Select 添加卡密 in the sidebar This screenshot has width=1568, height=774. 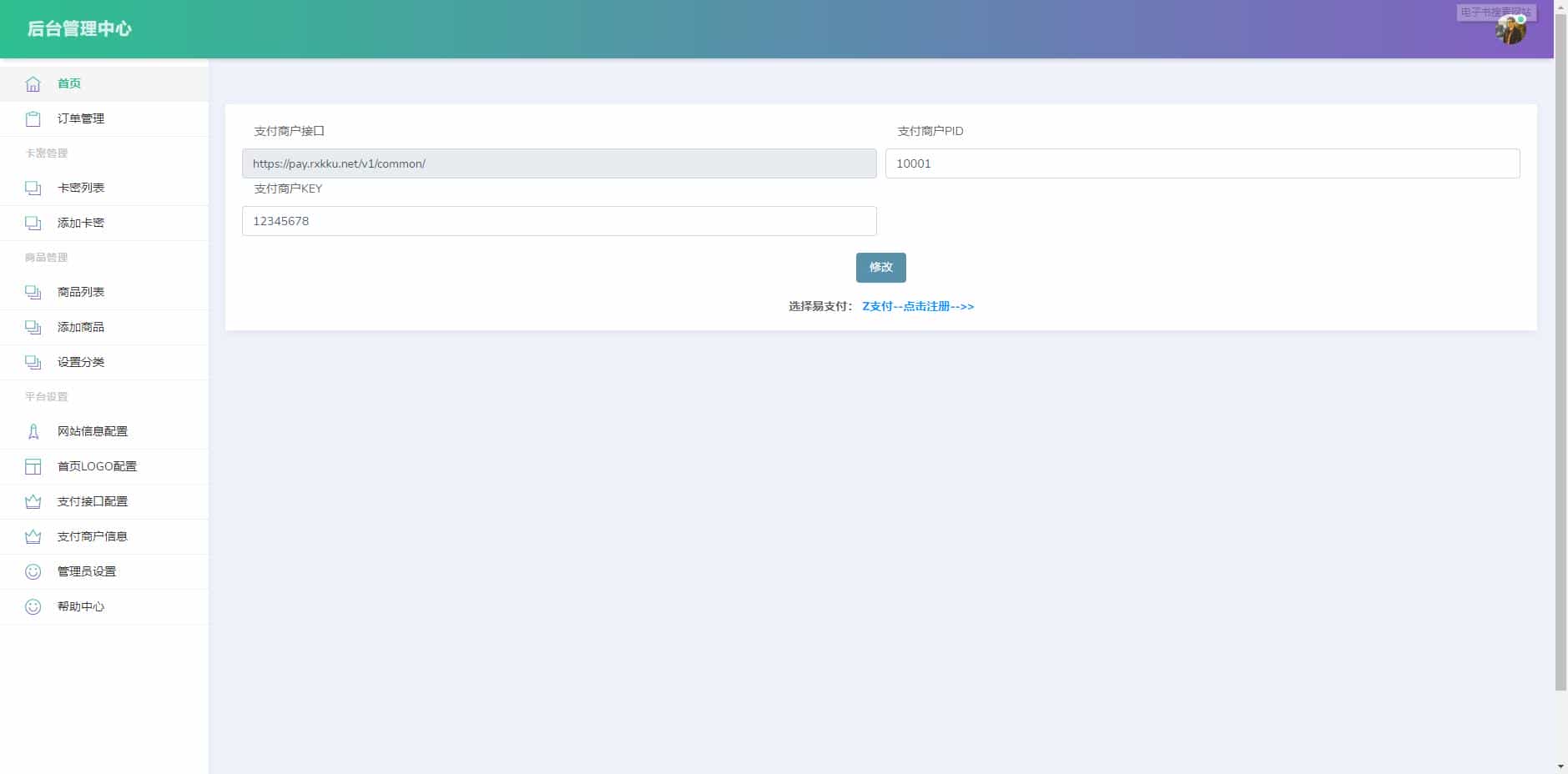[104, 224]
